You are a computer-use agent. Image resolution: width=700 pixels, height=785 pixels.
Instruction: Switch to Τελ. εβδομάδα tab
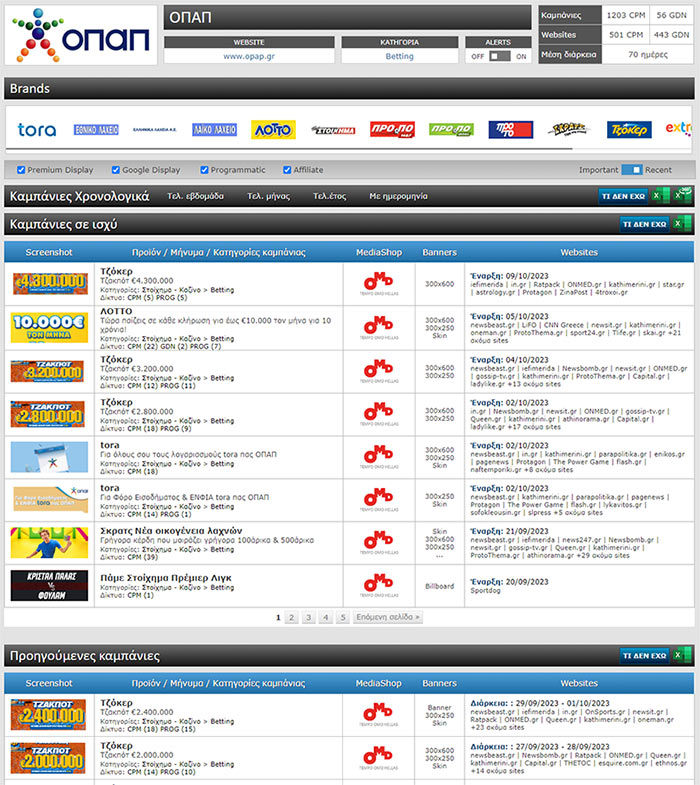[195, 197]
